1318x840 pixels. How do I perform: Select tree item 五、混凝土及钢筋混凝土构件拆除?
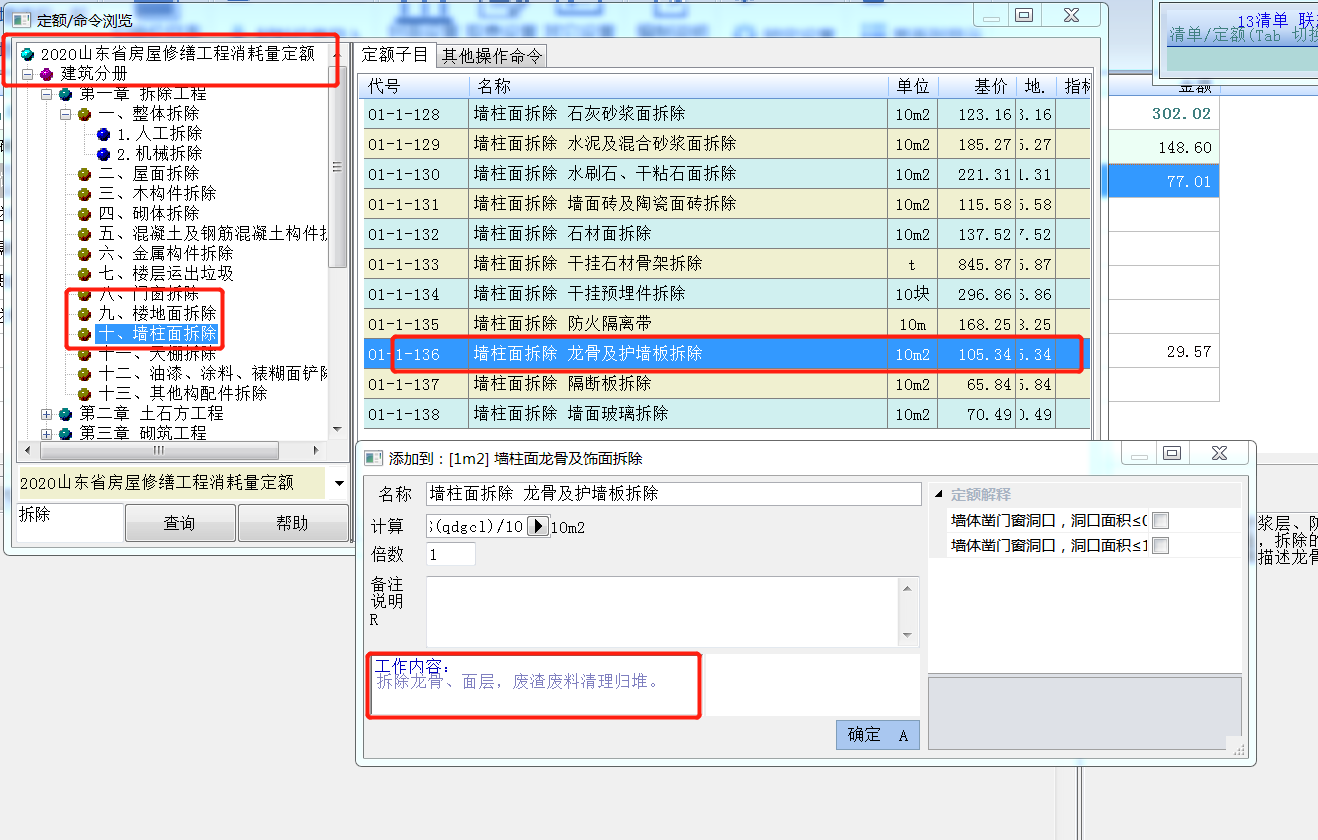tap(213, 233)
